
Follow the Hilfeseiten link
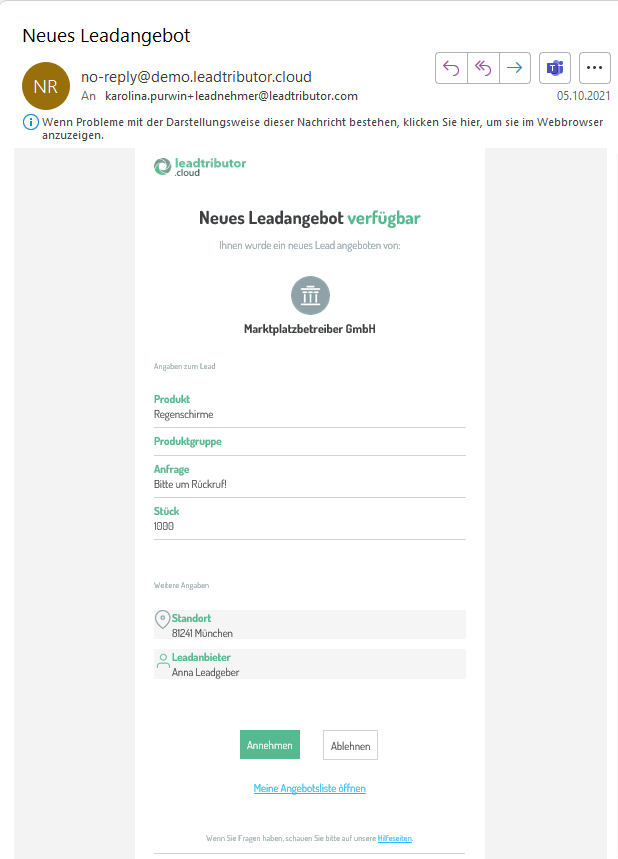(395, 838)
